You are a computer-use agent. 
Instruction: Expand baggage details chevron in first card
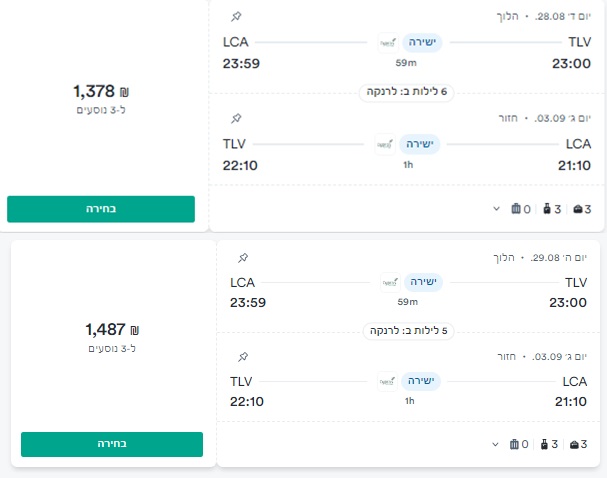(495, 209)
